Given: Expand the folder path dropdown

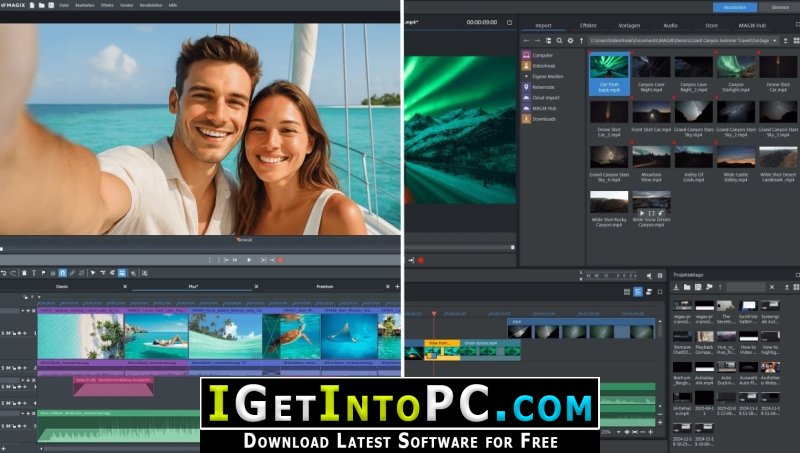Looking at the screenshot, I should (x=774, y=40).
